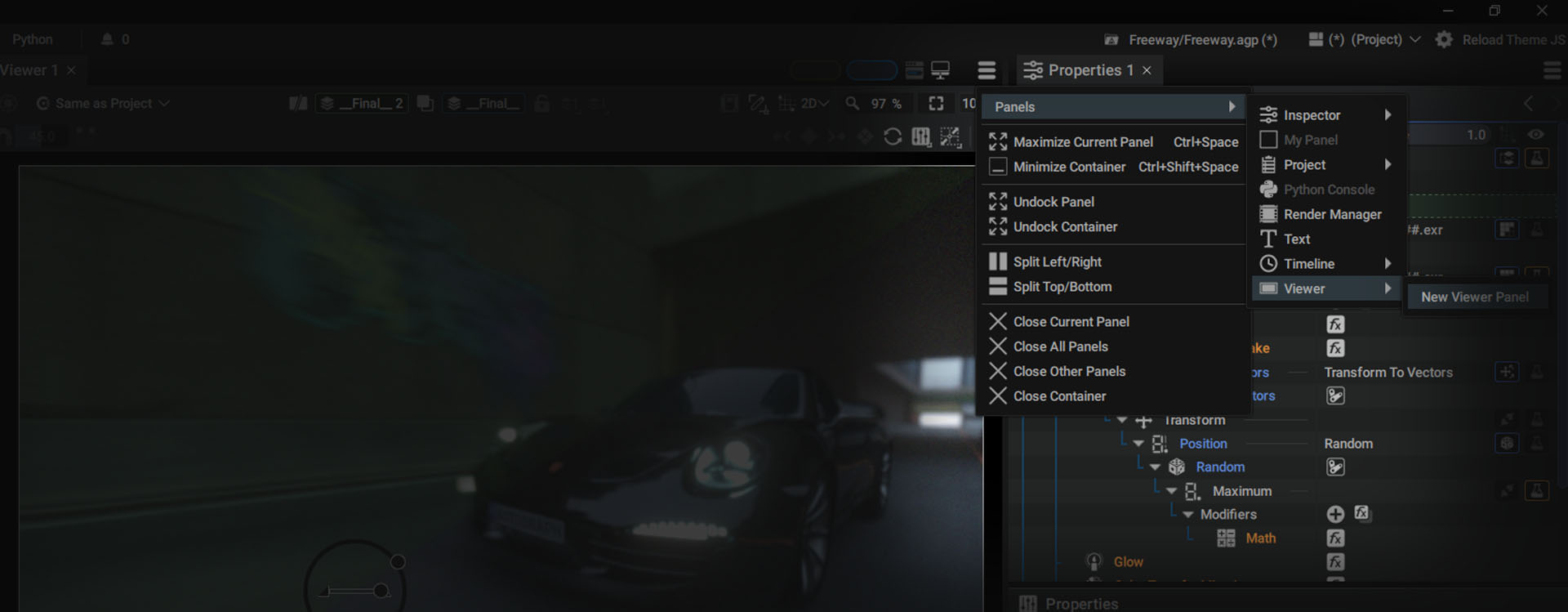Select Close All Panels

click(1113, 346)
